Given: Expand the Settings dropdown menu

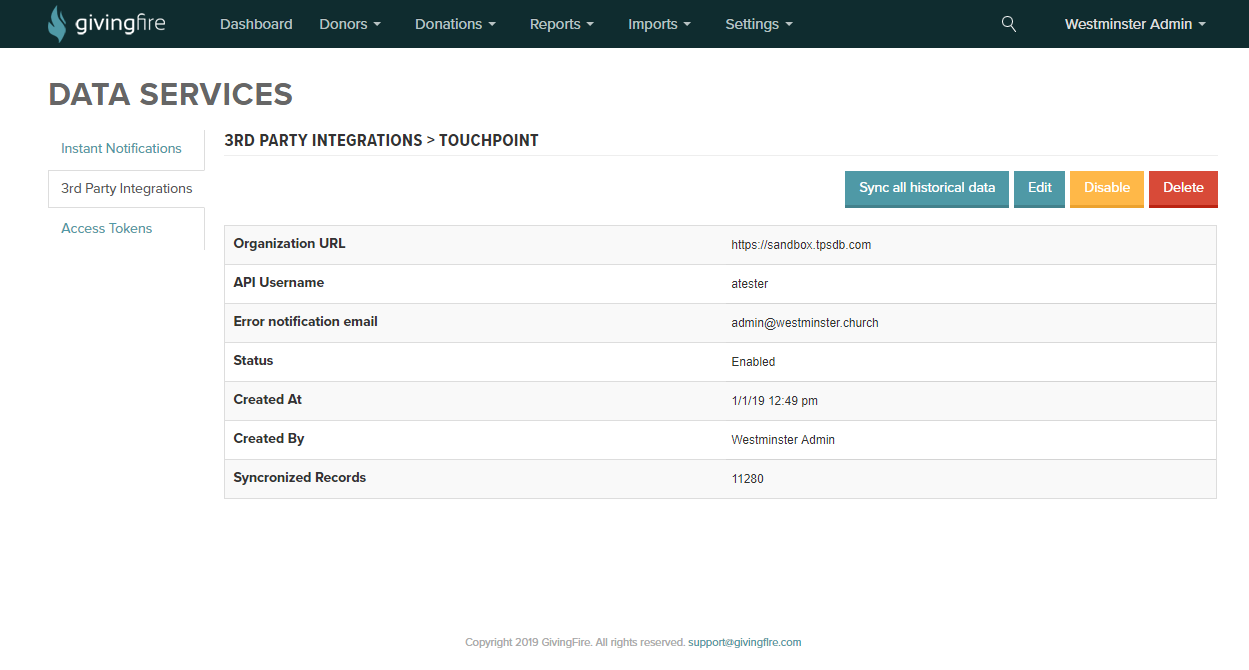Looking at the screenshot, I should pyautogui.click(x=759, y=24).
